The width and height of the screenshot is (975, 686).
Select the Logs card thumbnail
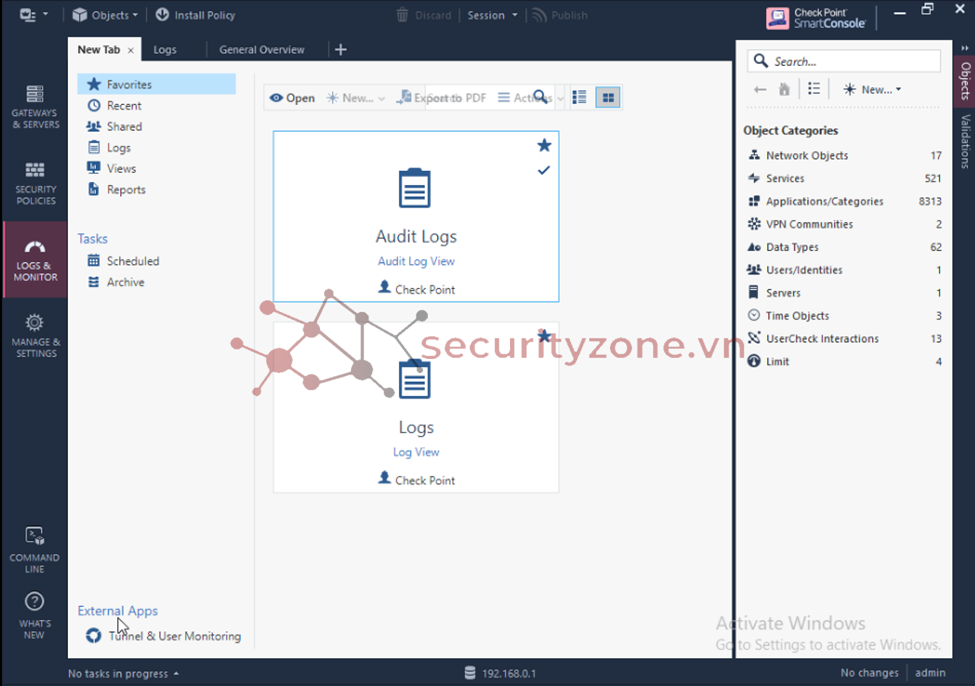pyautogui.click(x=416, y=407)
